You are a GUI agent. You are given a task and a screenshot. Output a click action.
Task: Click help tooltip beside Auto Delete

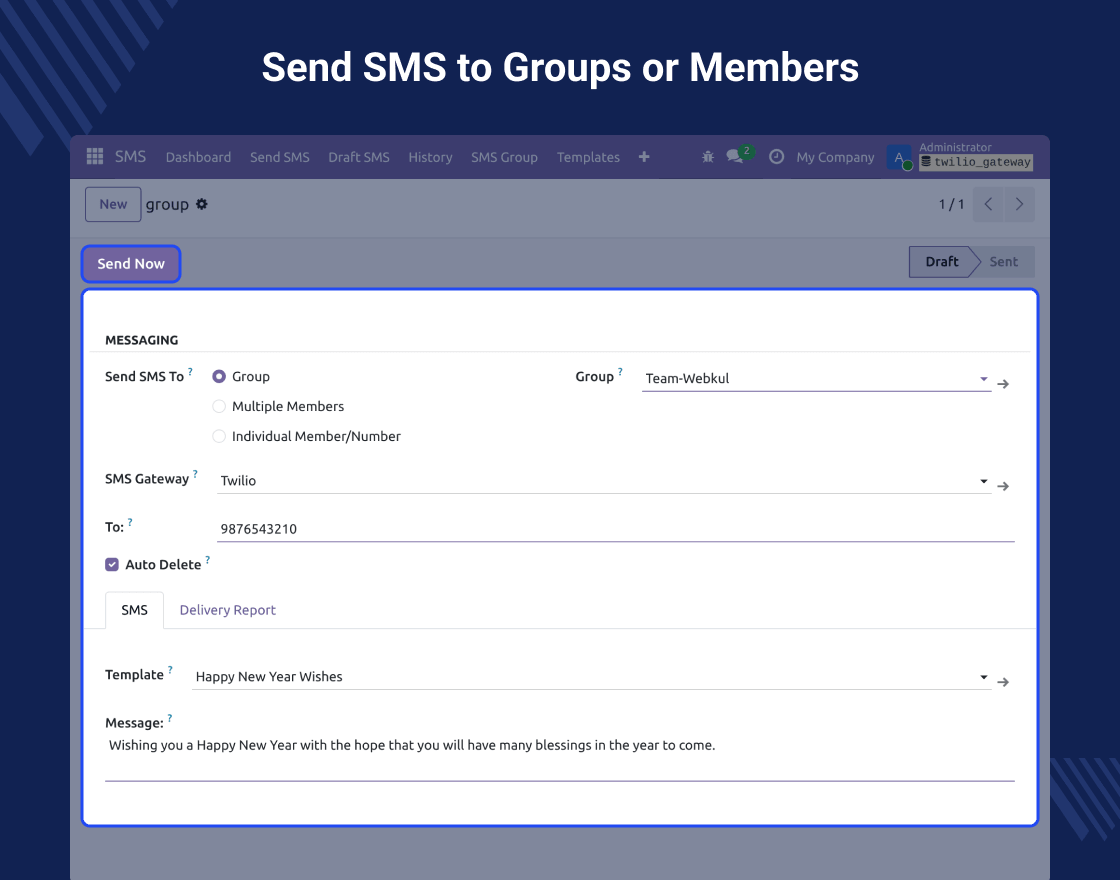click(x=207, y=560)
